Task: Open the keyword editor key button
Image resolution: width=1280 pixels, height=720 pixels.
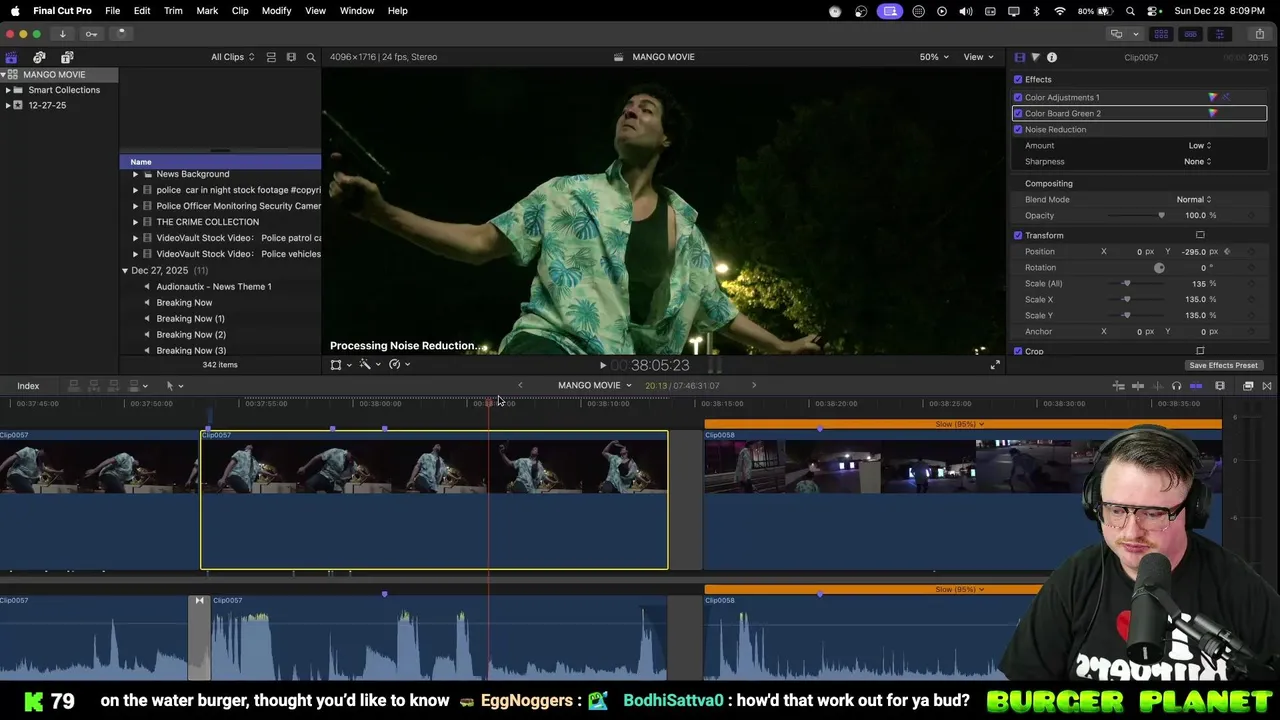Action: [x=91, y=34]
